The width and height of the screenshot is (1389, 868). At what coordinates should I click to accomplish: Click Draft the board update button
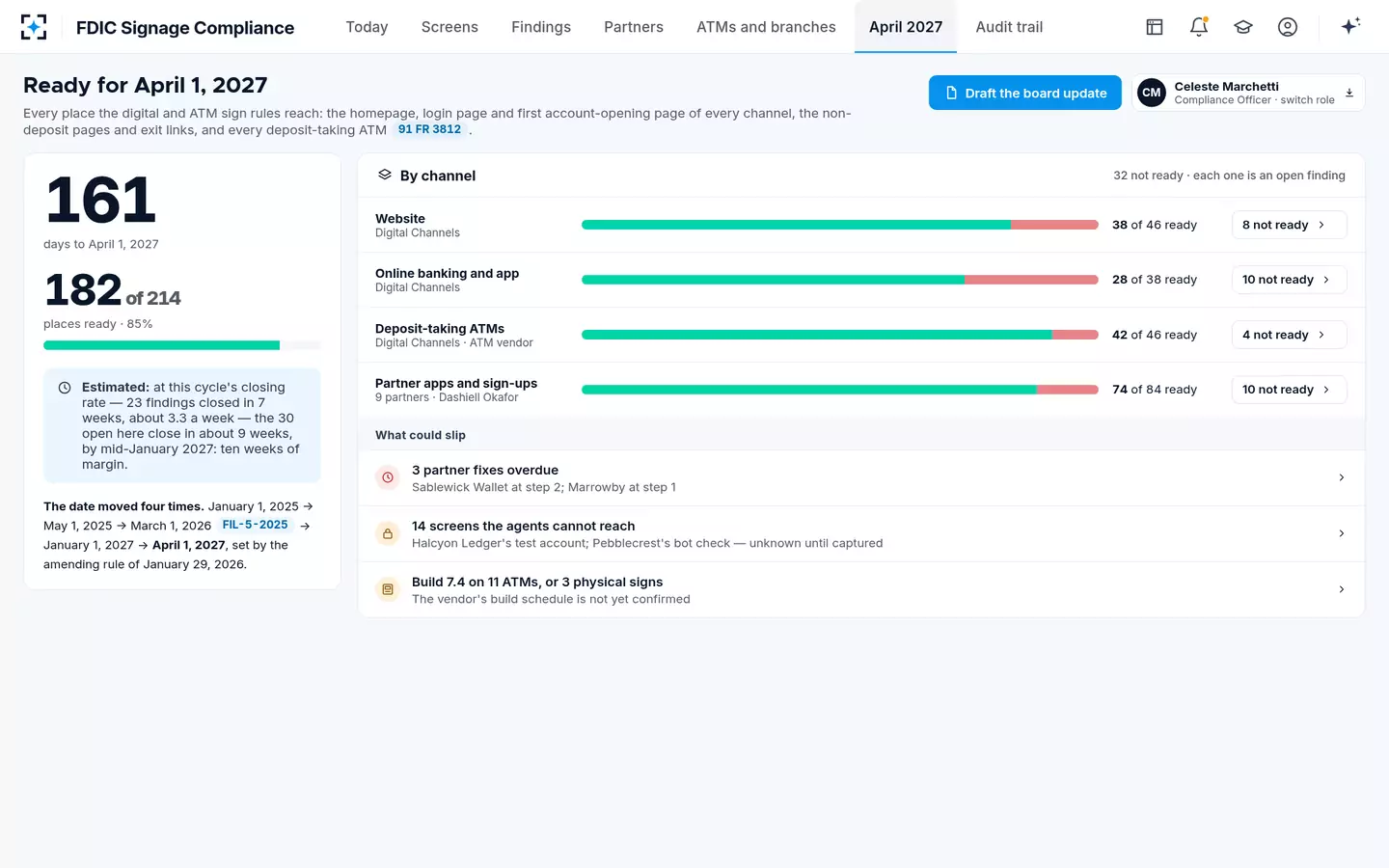coord(1025,93)
